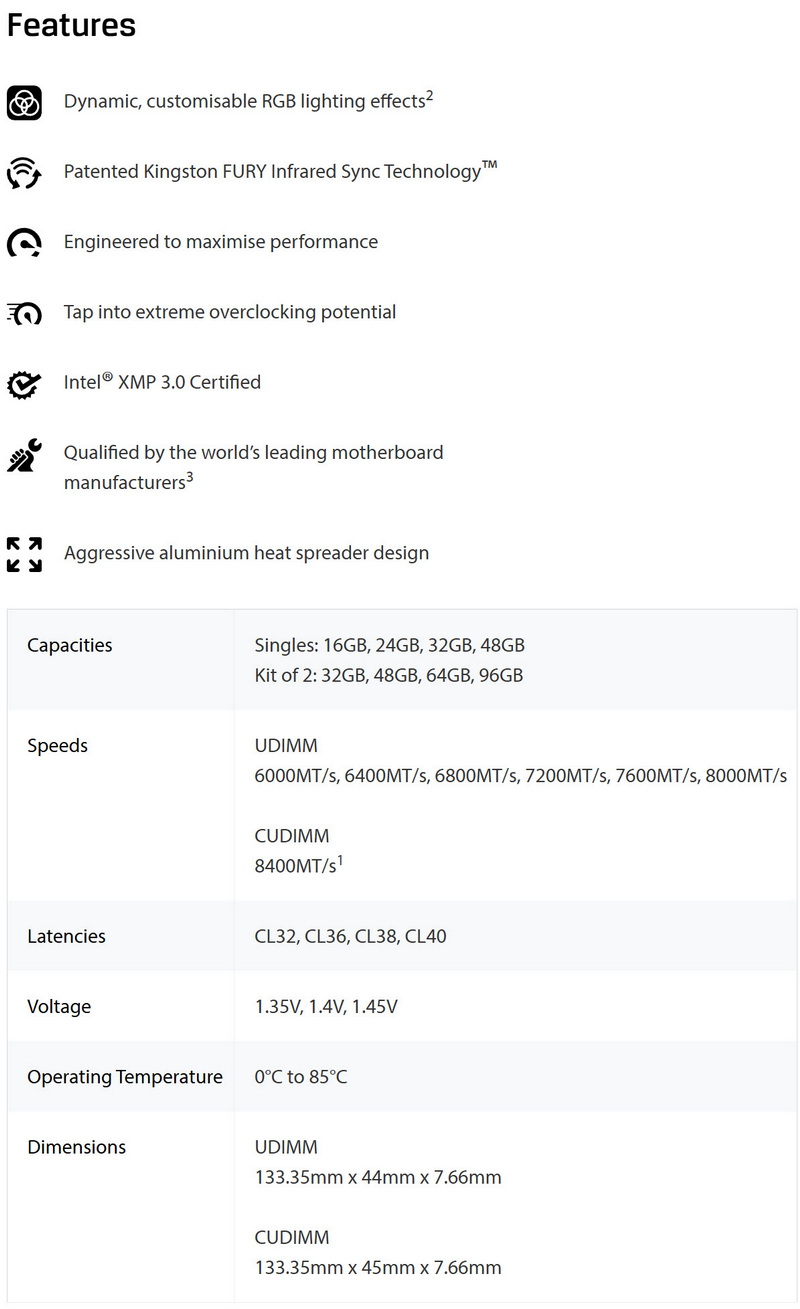Click the XMP 3.0 Certified badge icon

tap(24, 383)
